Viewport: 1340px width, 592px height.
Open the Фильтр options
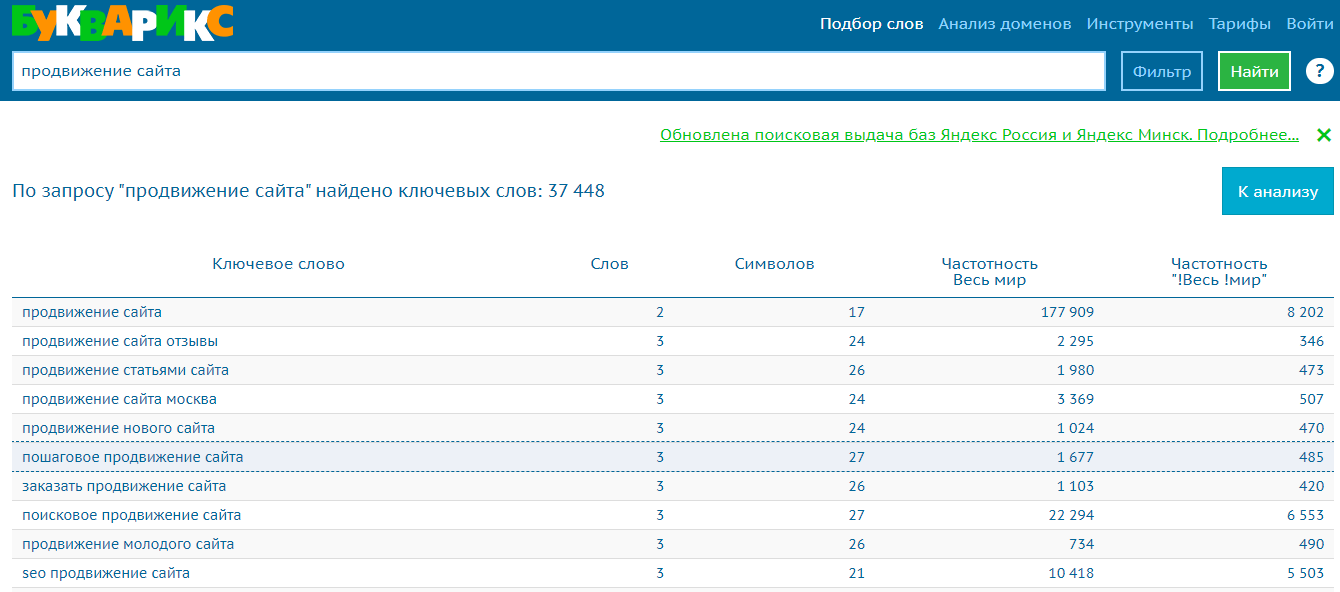coord(1161,72)
